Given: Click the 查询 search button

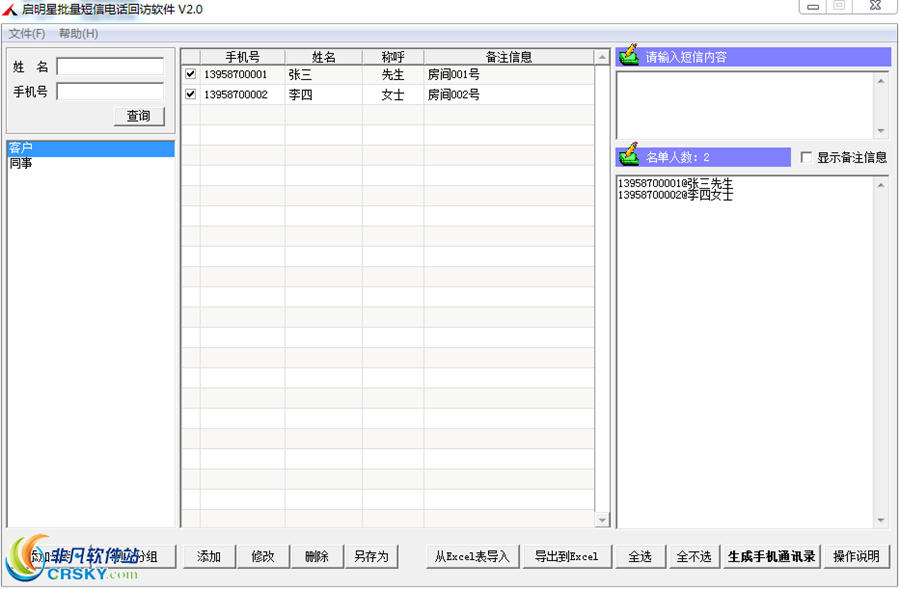Looking at the screenshot, I should click(139, 116).
